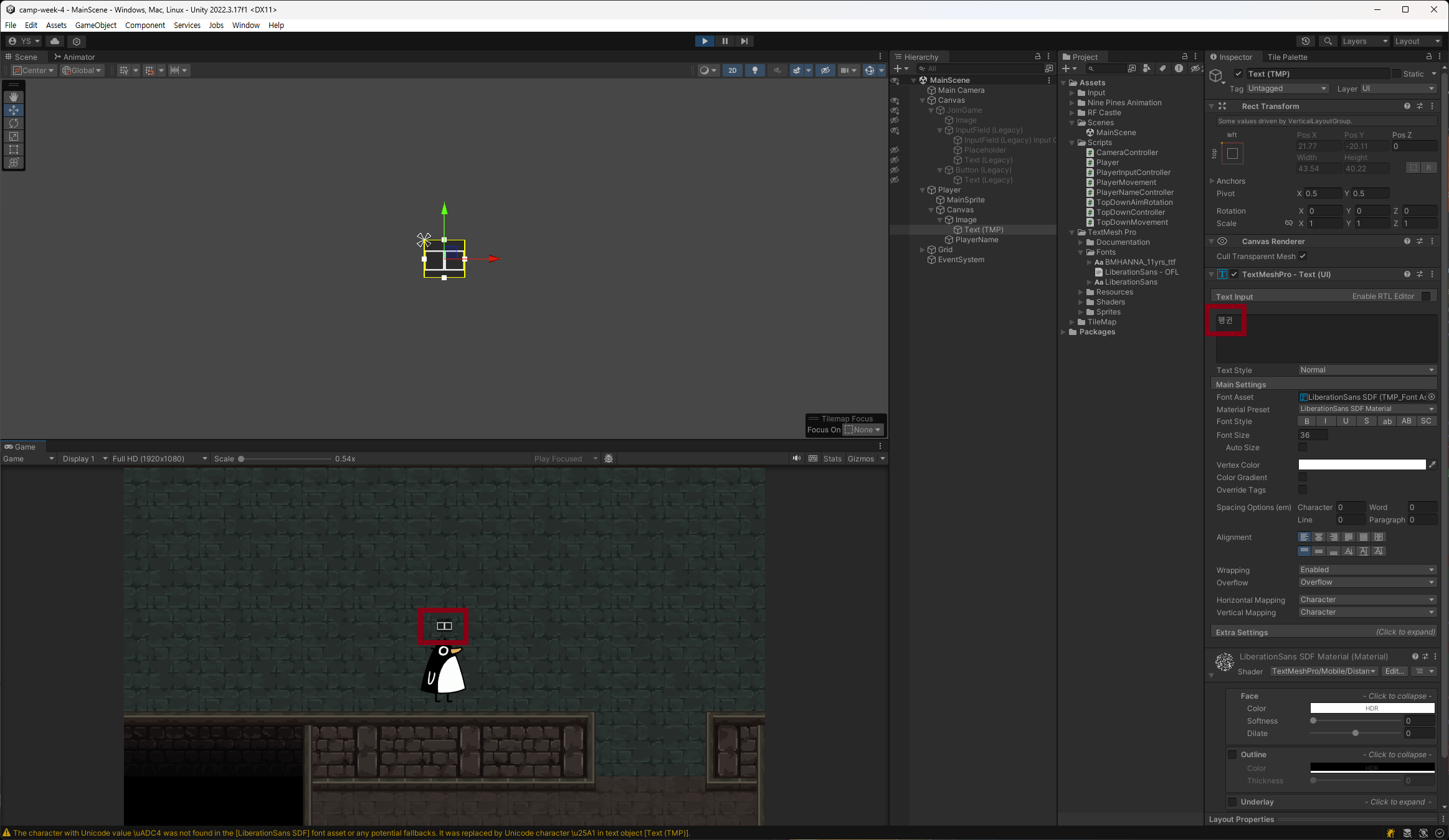Open Full HD resolution dropdown in Game view
This screenshot has height=840, width=1449.
159,458
